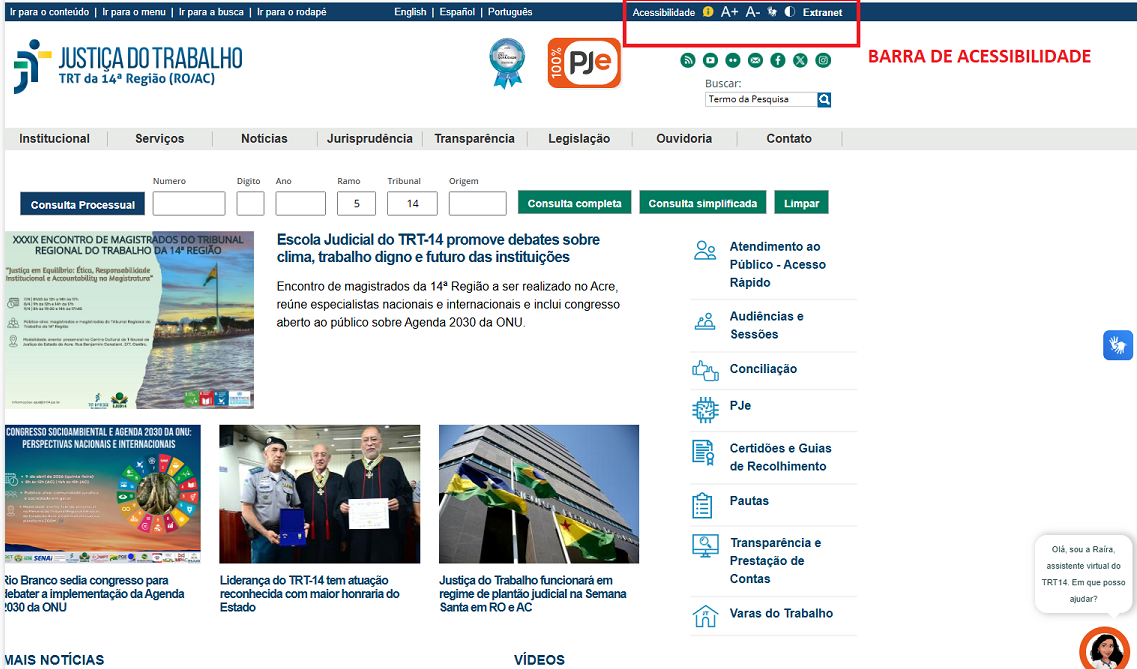The height and width of the screenshot is (669, 1137).
Task: Expand the Serviços menu
Action: (160, 139)
